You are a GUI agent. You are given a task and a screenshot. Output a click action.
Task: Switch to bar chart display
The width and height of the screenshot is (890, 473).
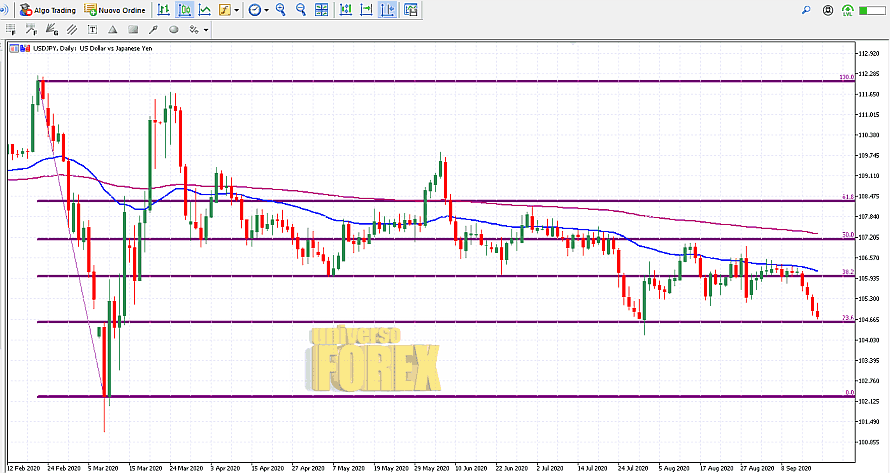click(x=164, y=10)
